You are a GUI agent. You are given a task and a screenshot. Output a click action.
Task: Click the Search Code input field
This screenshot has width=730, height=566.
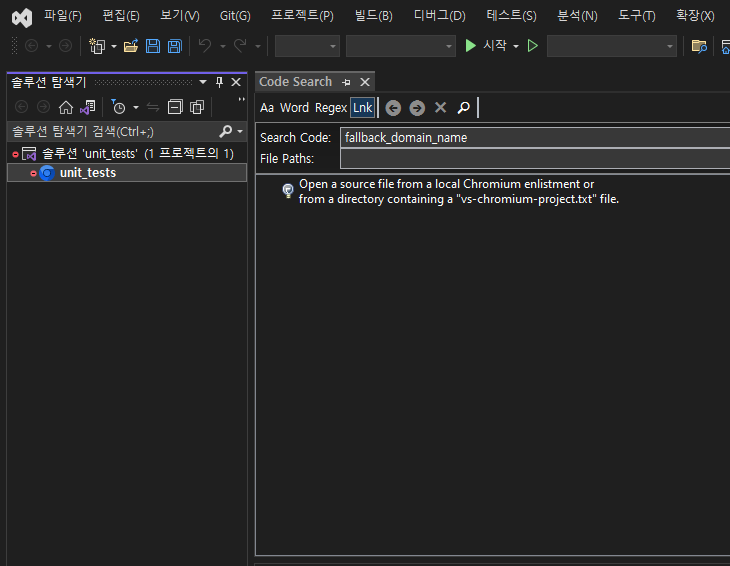tap(535, 138)
